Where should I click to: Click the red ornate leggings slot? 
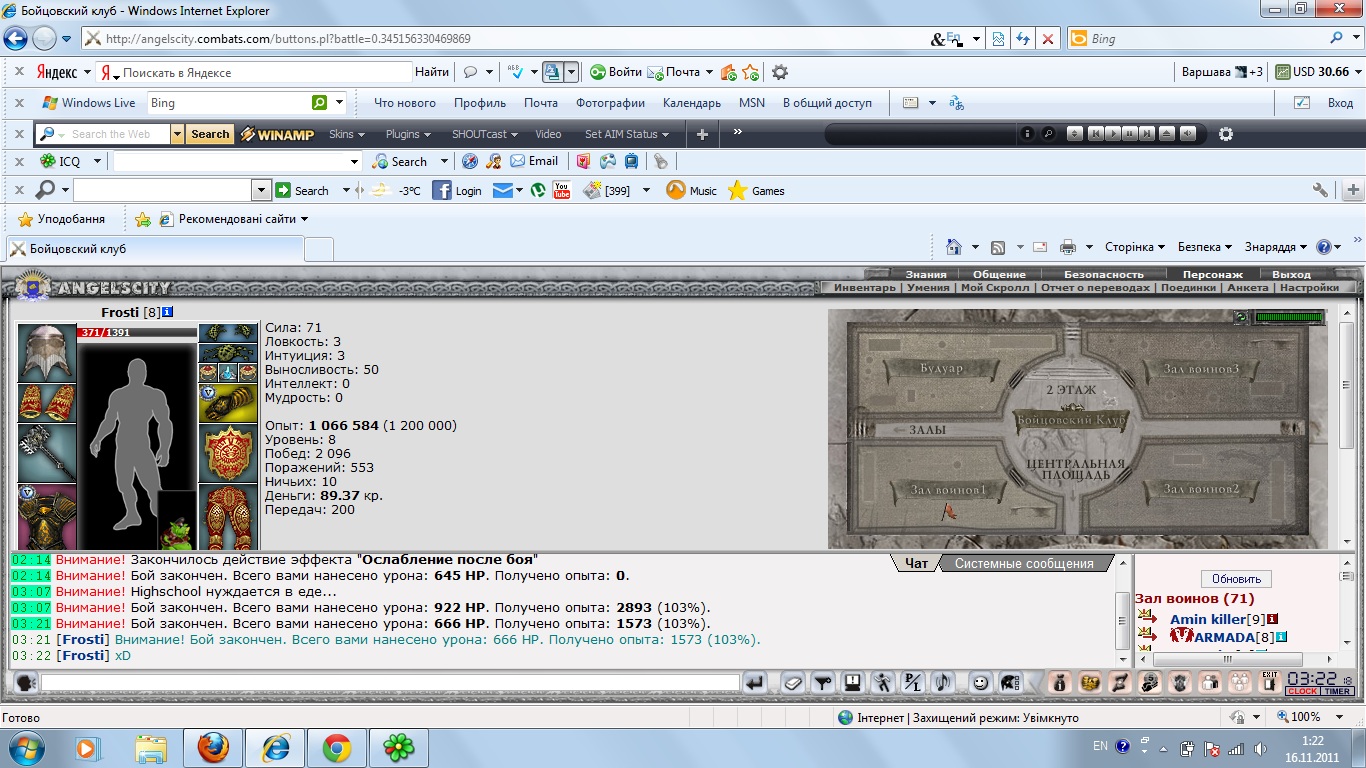(x=228, y=517)
